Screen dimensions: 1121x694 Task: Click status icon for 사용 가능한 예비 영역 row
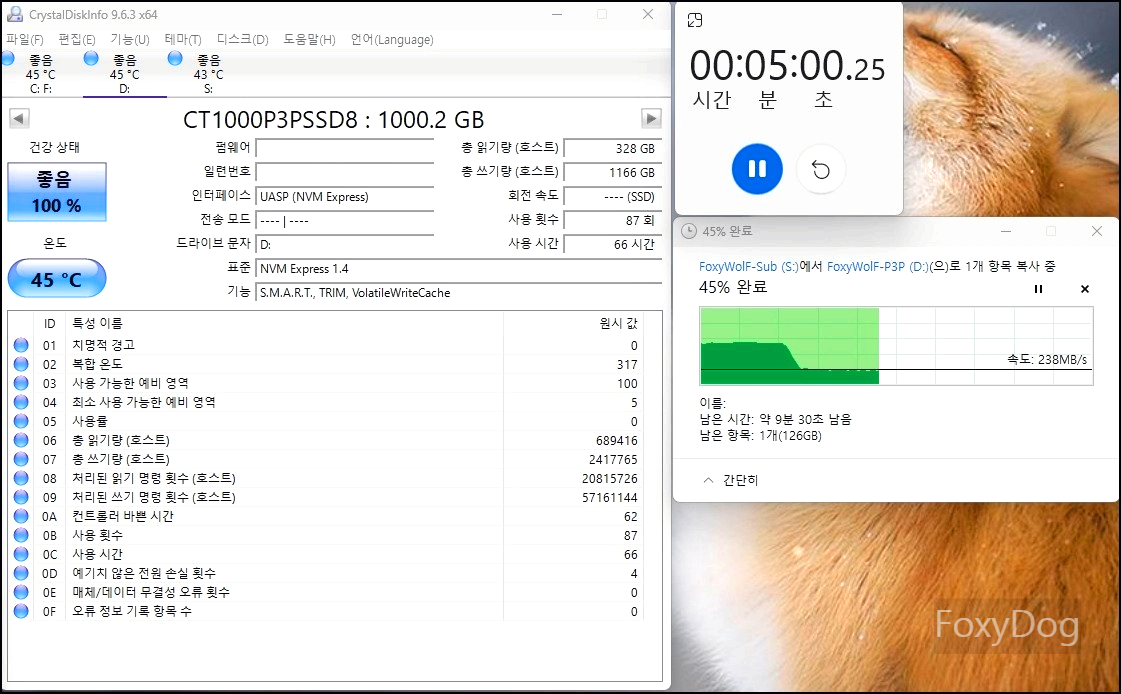[x=21, y=383]
